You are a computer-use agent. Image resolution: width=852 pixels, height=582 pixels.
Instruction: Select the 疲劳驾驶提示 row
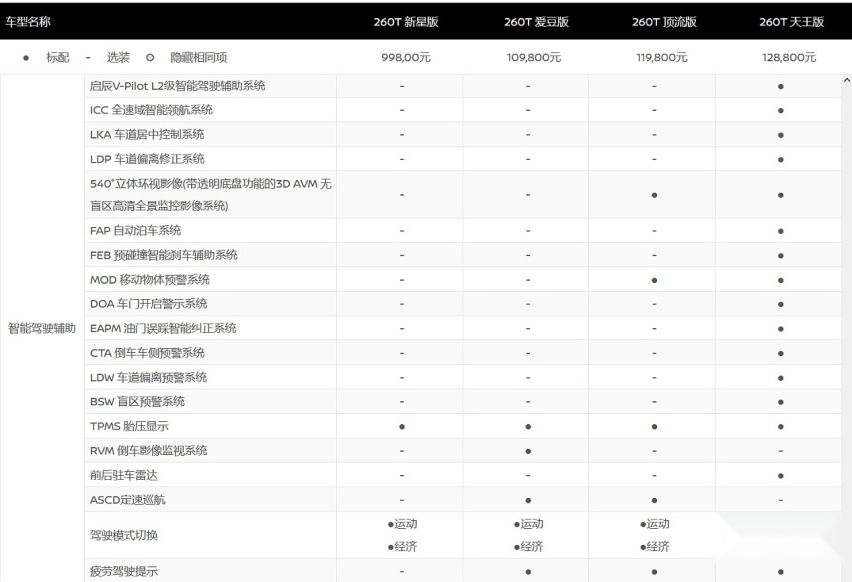click(463, 571)
